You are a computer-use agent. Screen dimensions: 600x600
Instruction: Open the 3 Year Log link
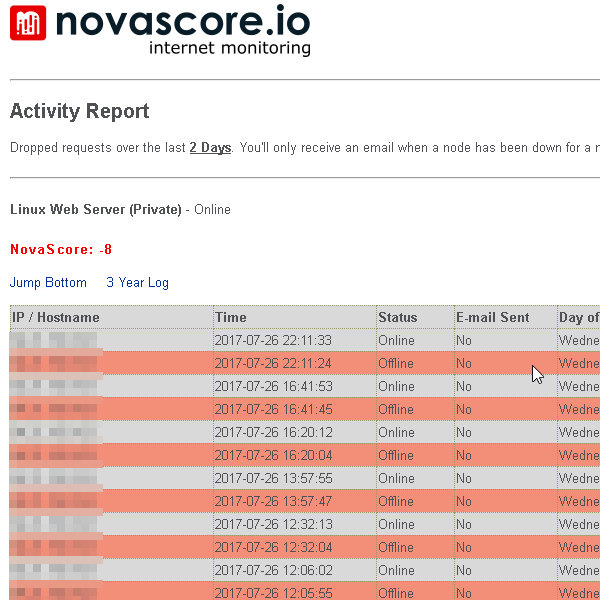pyautogui.click(x=137, y=283)
